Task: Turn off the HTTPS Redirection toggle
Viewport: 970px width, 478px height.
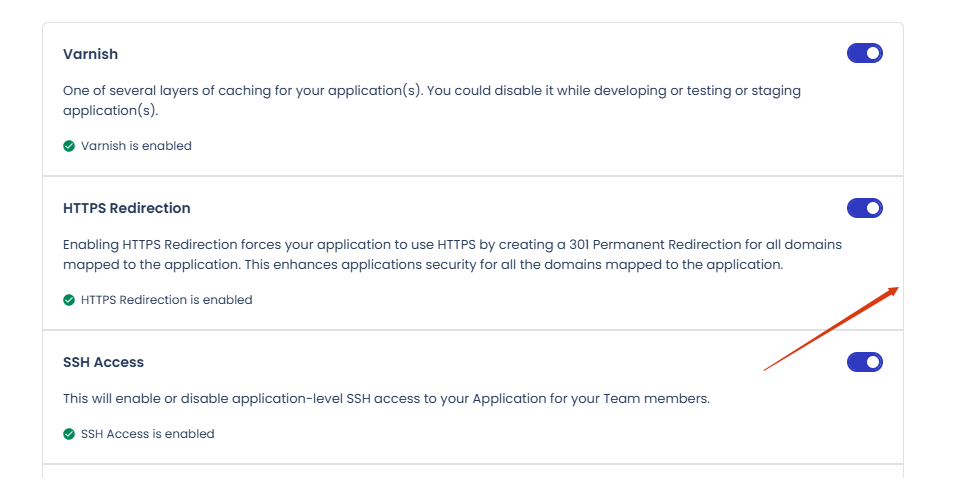Action: 864,208
